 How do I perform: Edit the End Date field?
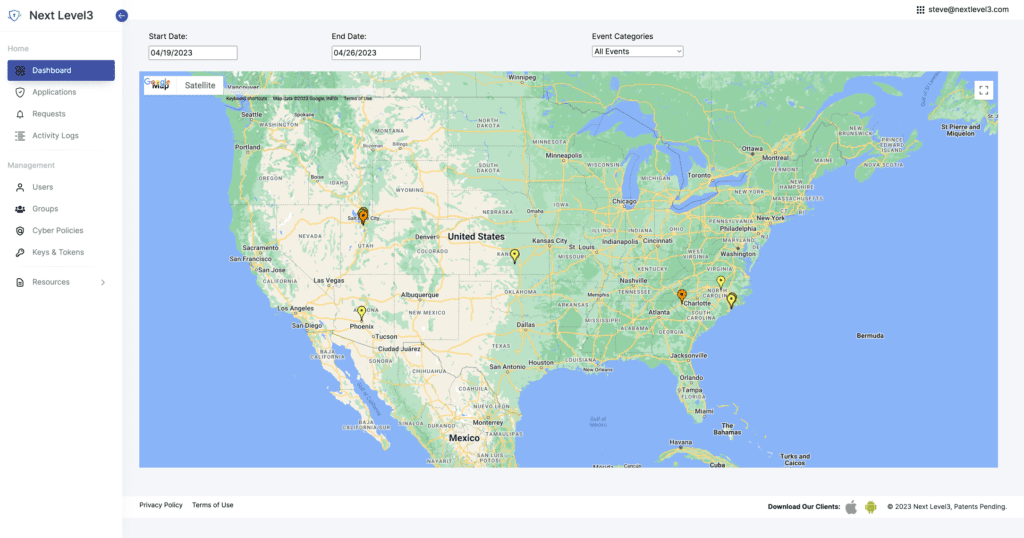[x=376, y=53]
